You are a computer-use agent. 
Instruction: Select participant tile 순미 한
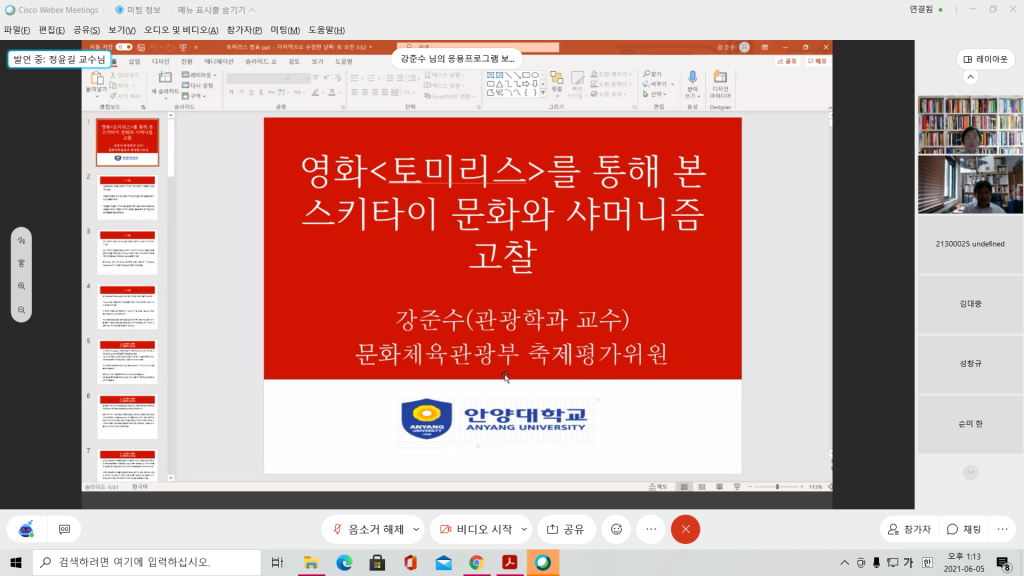click(x=970, y=423)
